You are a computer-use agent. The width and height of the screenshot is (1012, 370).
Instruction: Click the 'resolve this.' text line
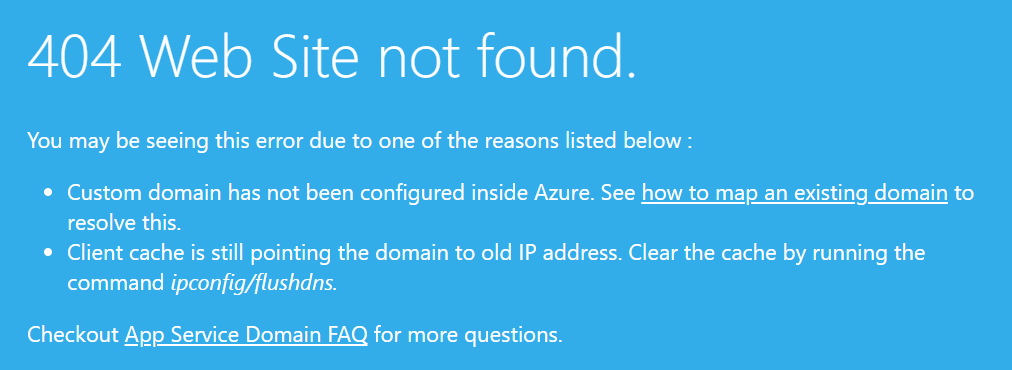point(124,223)
